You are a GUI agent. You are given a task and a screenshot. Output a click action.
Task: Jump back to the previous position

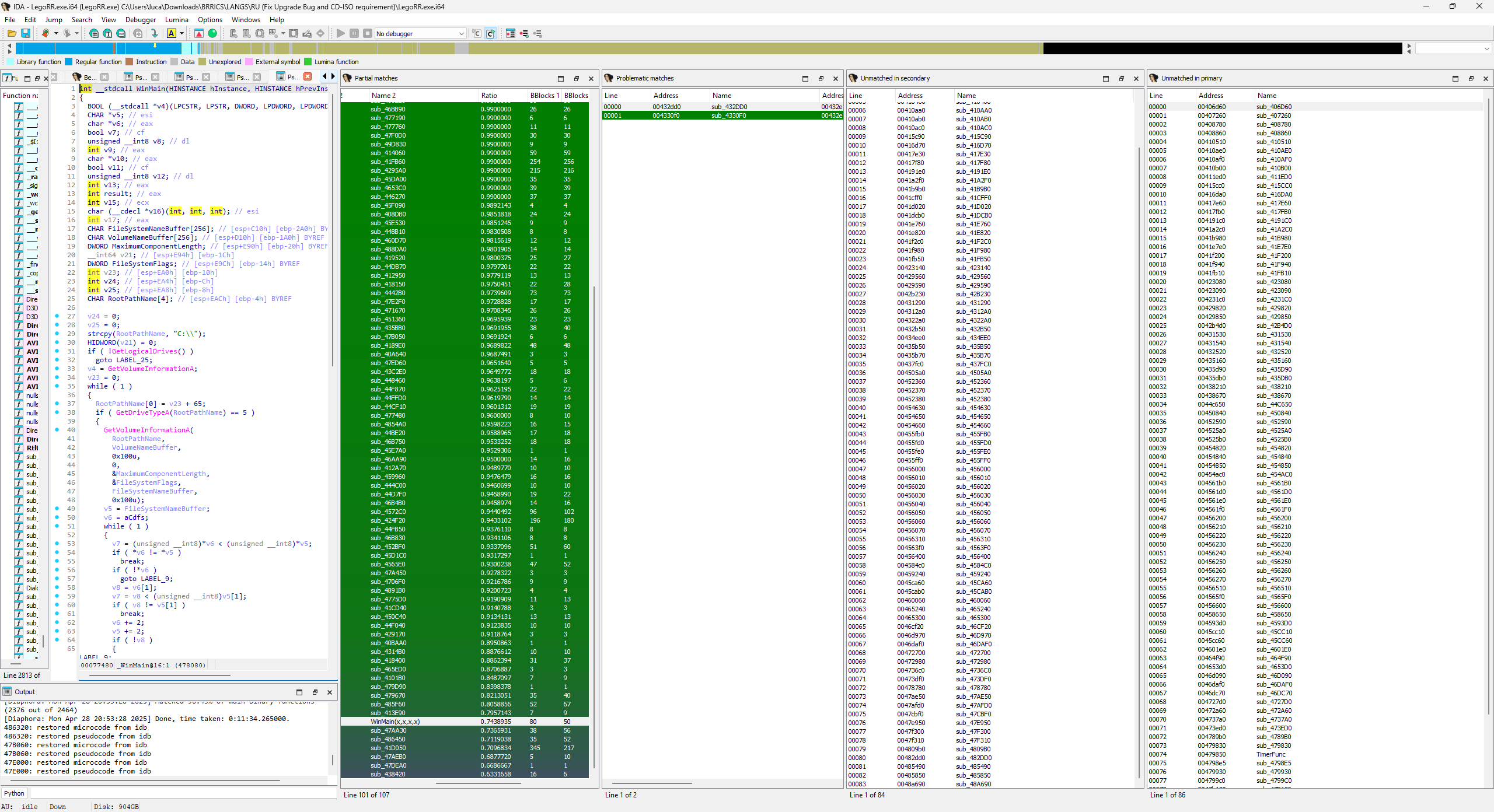[45, 34]
